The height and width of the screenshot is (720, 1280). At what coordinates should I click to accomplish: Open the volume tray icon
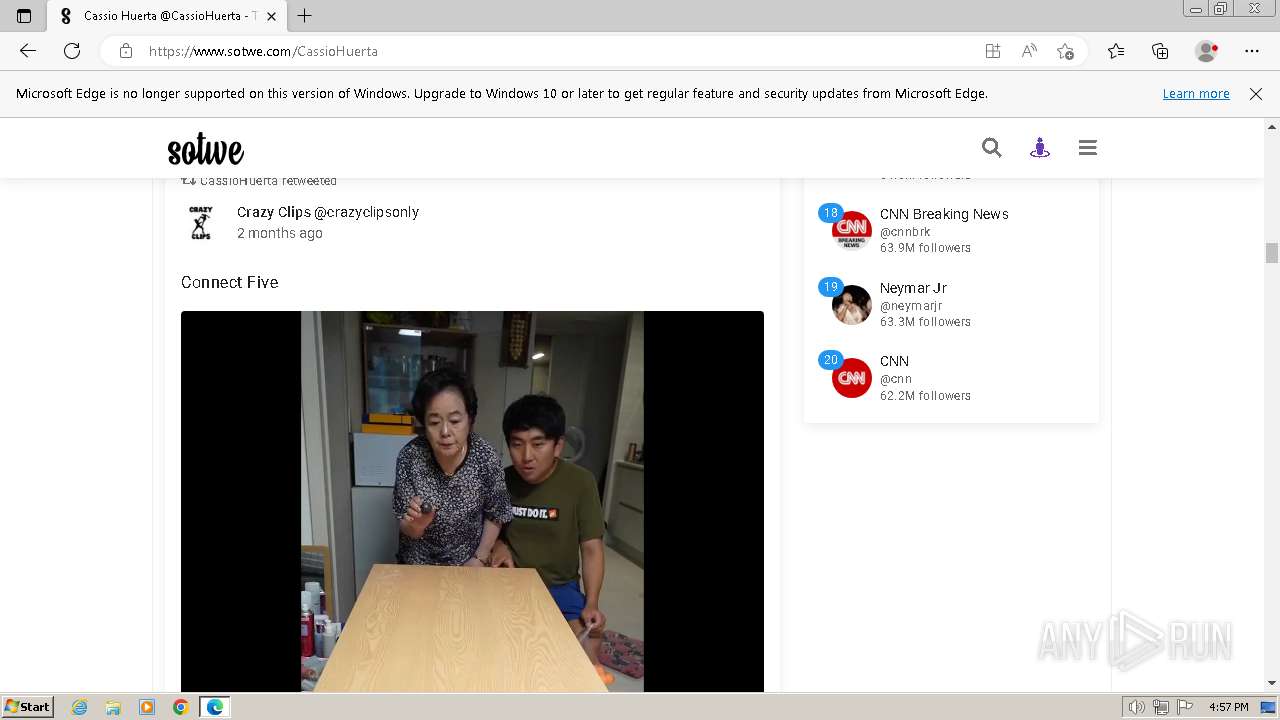[x=1137, y=707]
